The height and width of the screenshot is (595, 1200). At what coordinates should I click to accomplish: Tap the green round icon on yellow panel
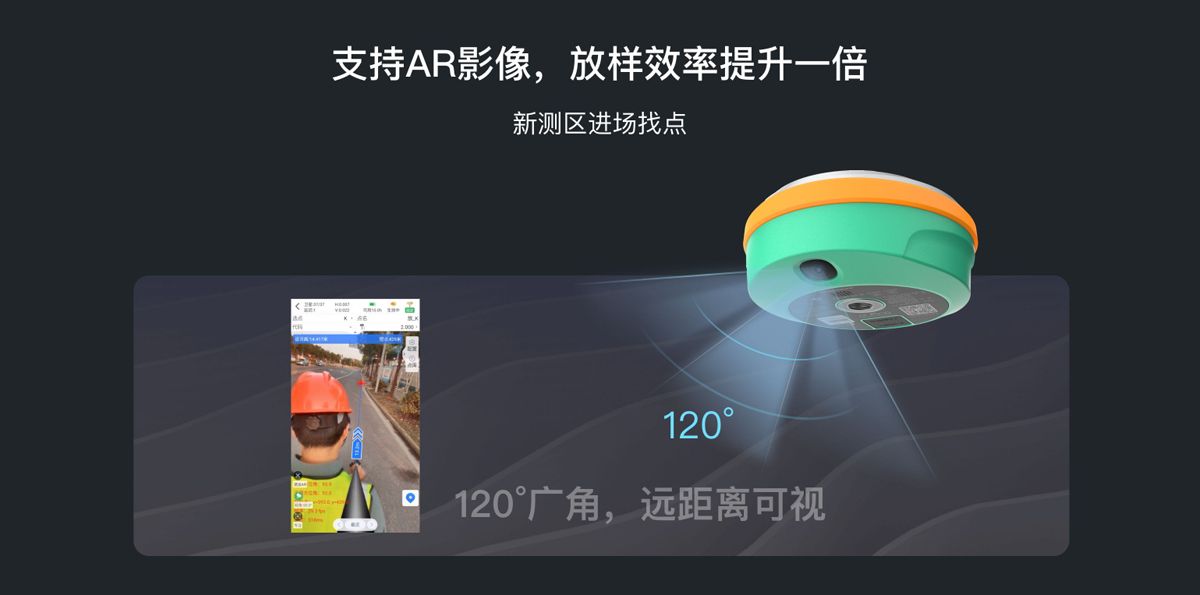click(x=298, y=496)
